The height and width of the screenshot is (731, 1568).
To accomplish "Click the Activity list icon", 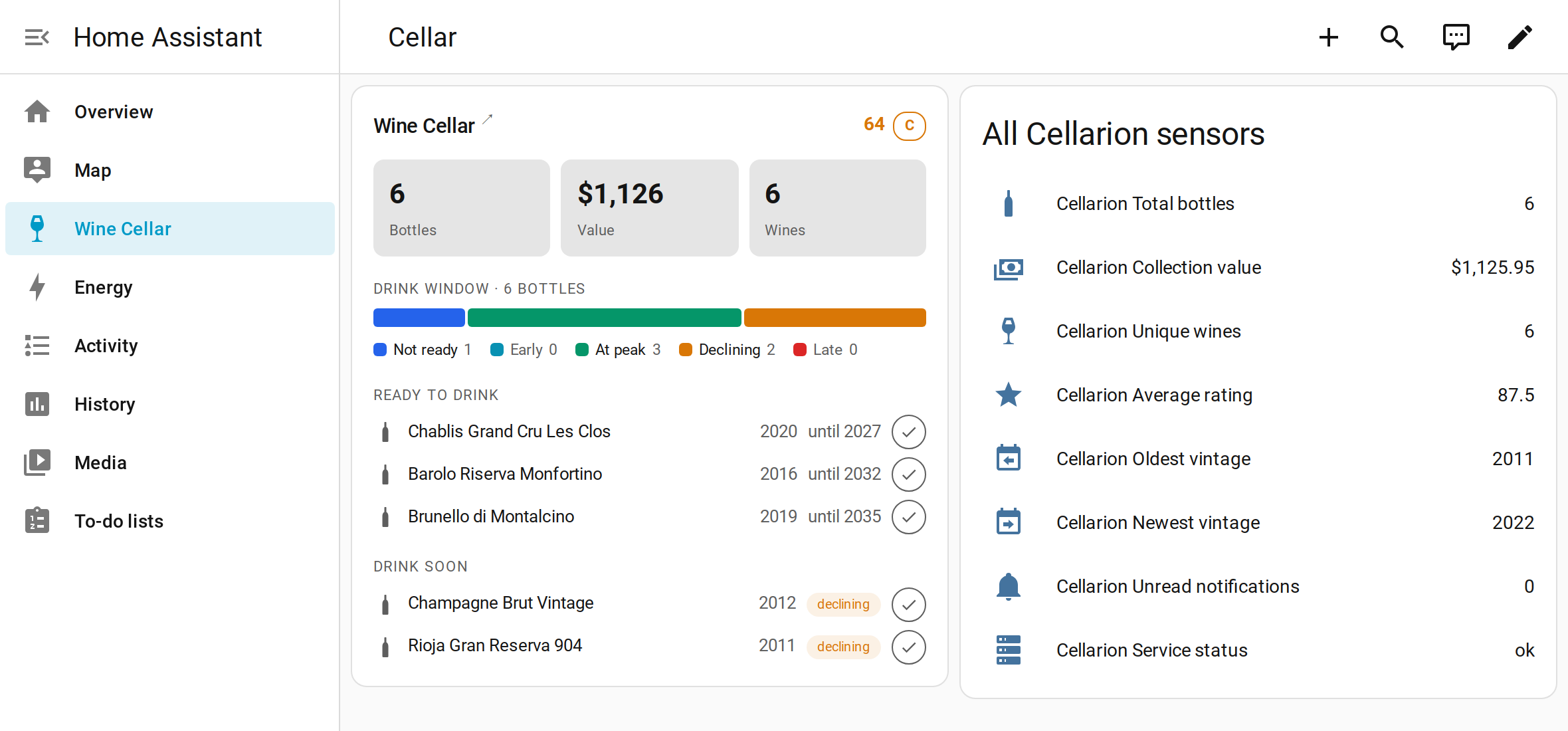I will coord(37,346).
